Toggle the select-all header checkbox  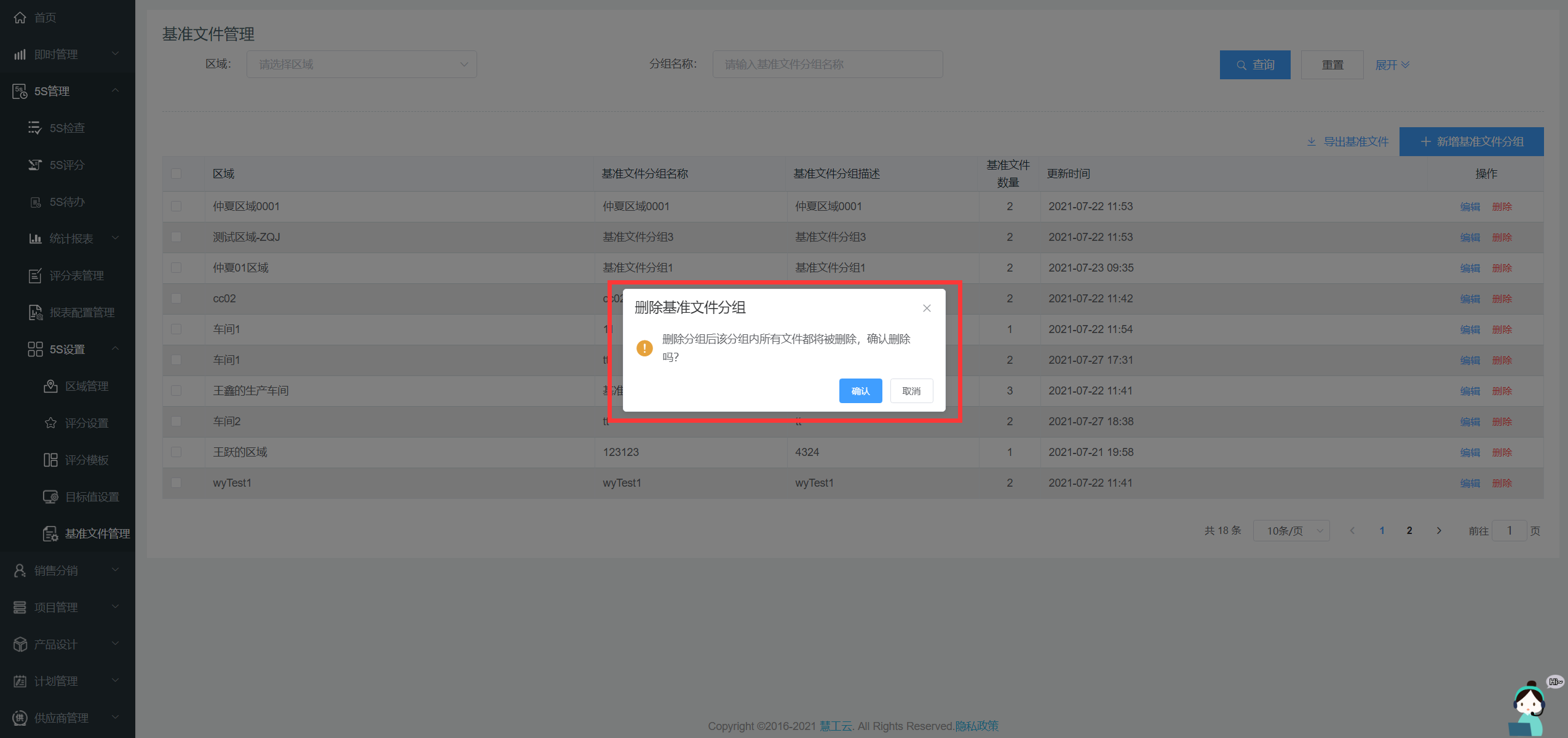[x=176, y=173]
